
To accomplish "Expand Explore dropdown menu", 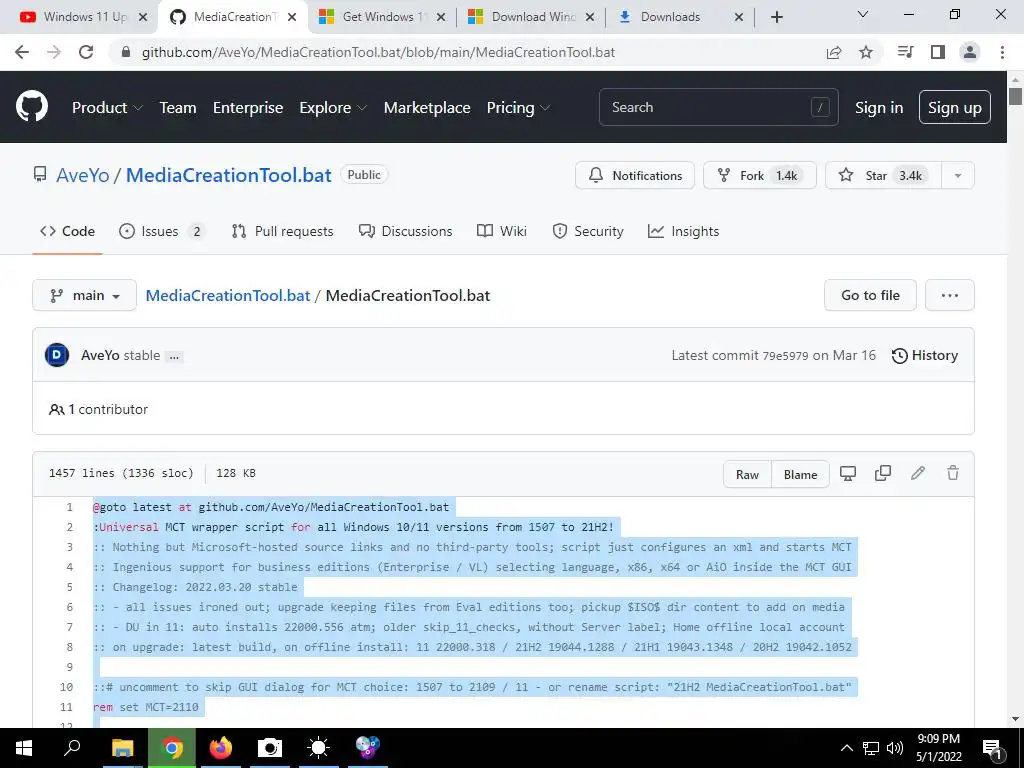I will (333, 108).
